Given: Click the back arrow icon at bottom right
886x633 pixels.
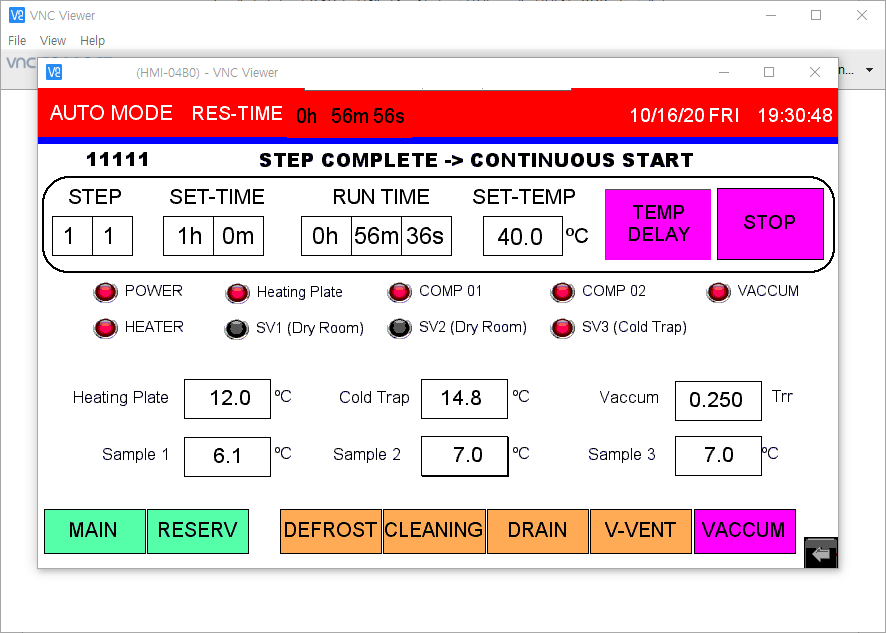Looking at the screenshot, I should click(821, 554).
